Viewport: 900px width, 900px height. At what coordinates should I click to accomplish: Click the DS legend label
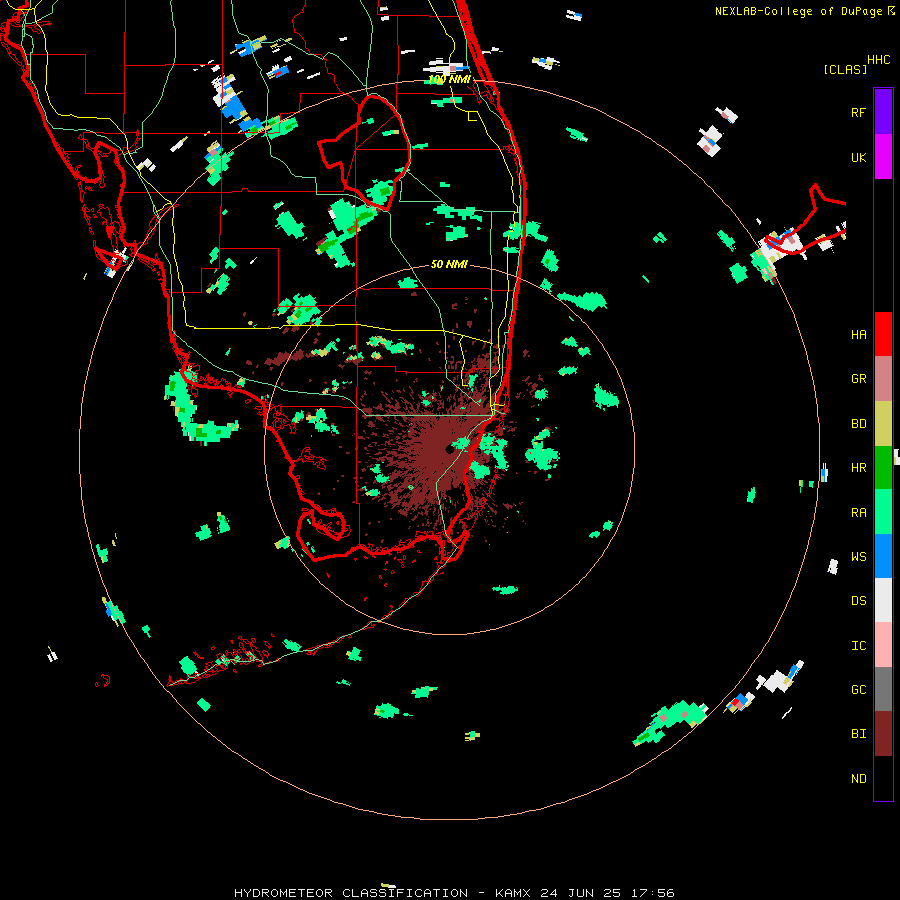point(859,601)
